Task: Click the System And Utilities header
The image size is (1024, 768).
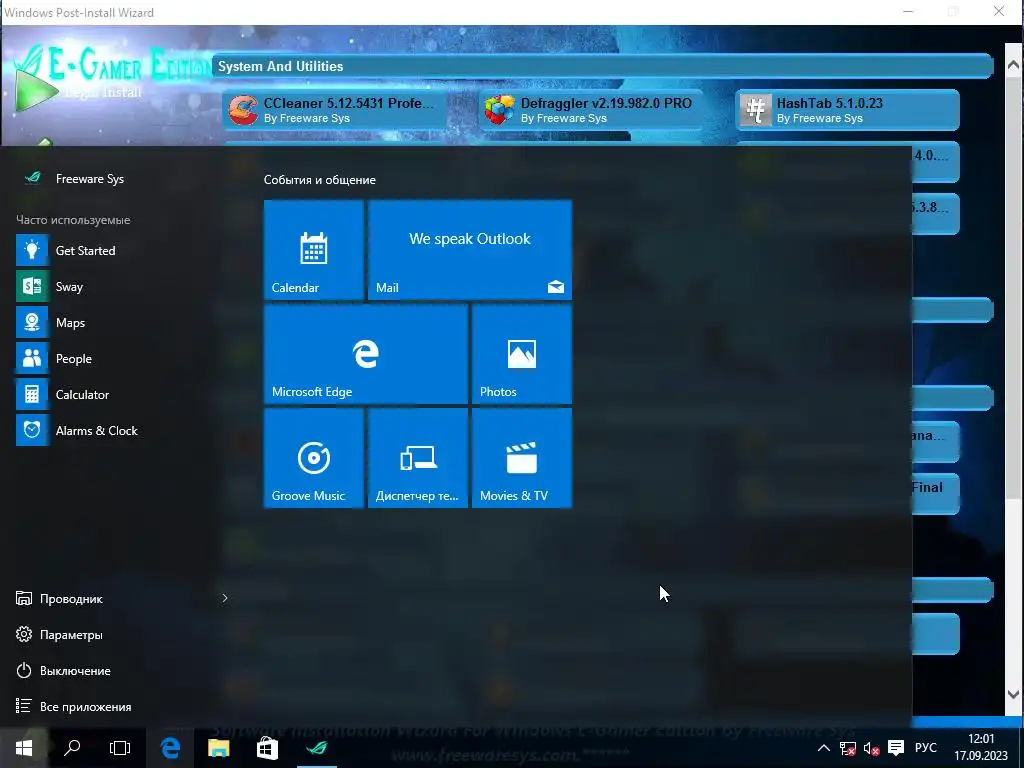Action: tap(602, 66)
